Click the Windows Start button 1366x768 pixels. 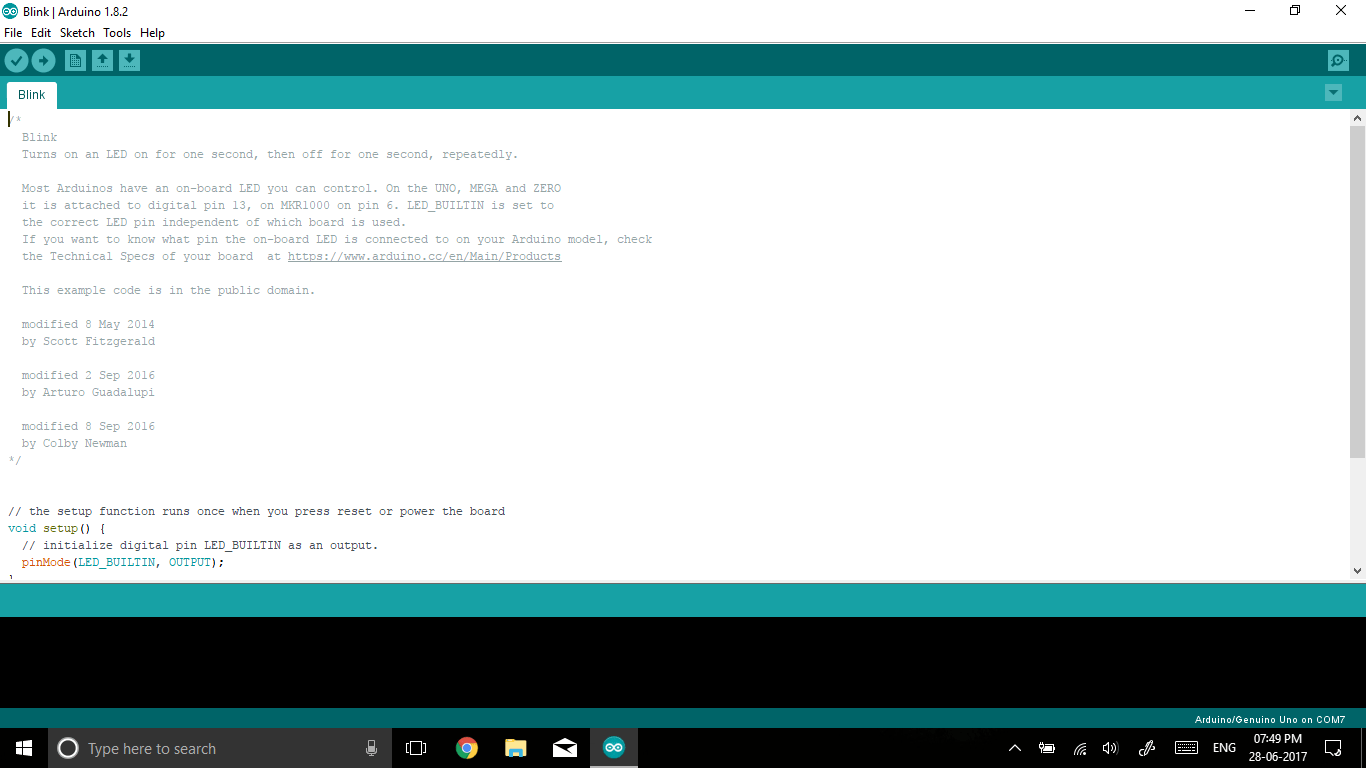(x=22, y=747)
